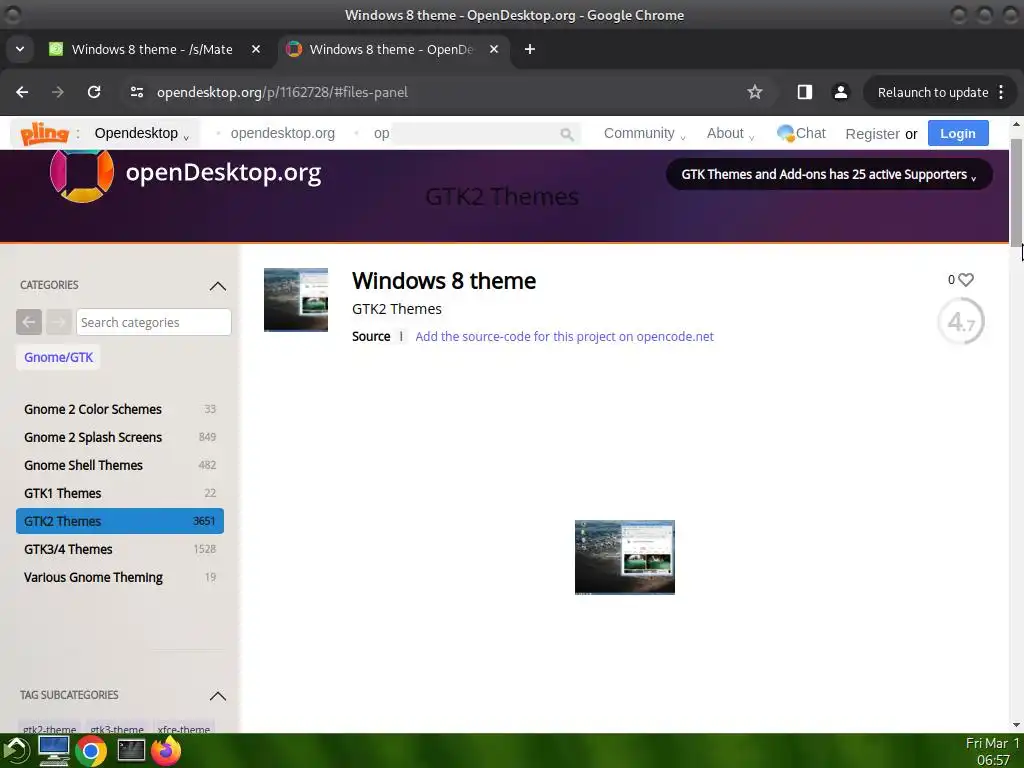Click the Chrome icon in the taskbar
This screenshot has width=1024, height=768.
coord(91,752)
